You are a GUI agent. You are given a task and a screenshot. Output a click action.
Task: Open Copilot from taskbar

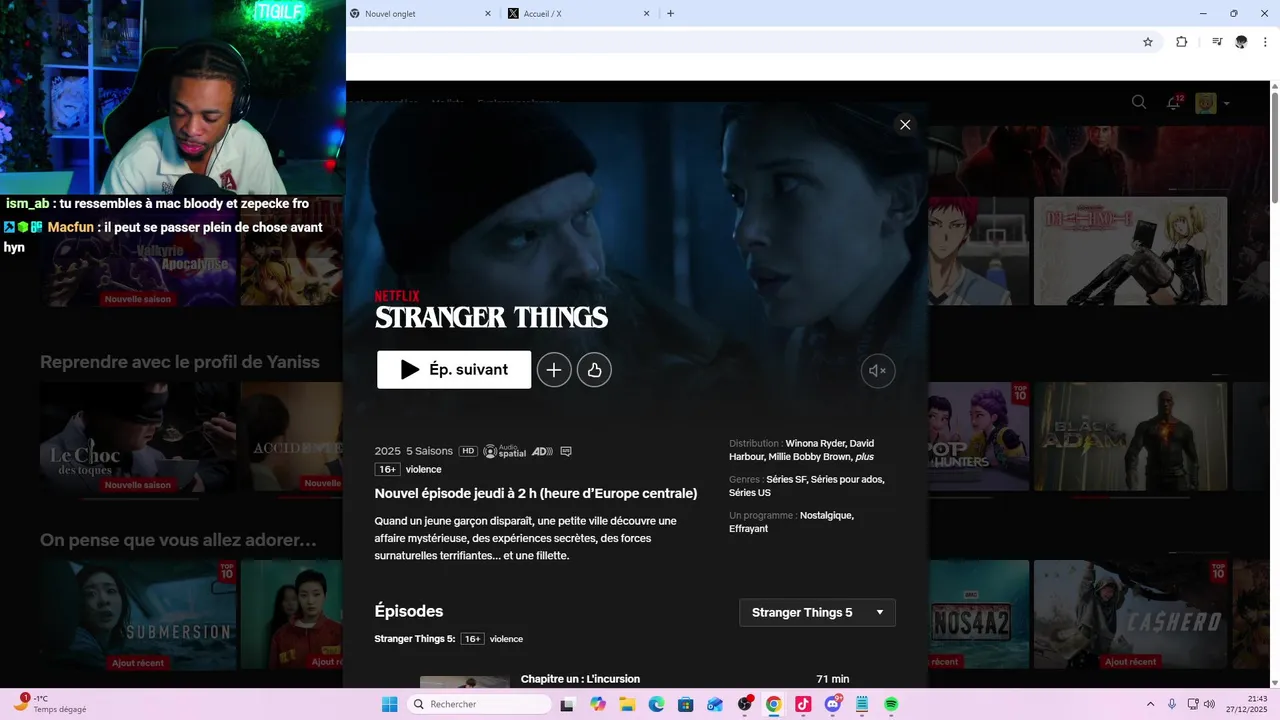pyautogui.click(x=598, y=704)
